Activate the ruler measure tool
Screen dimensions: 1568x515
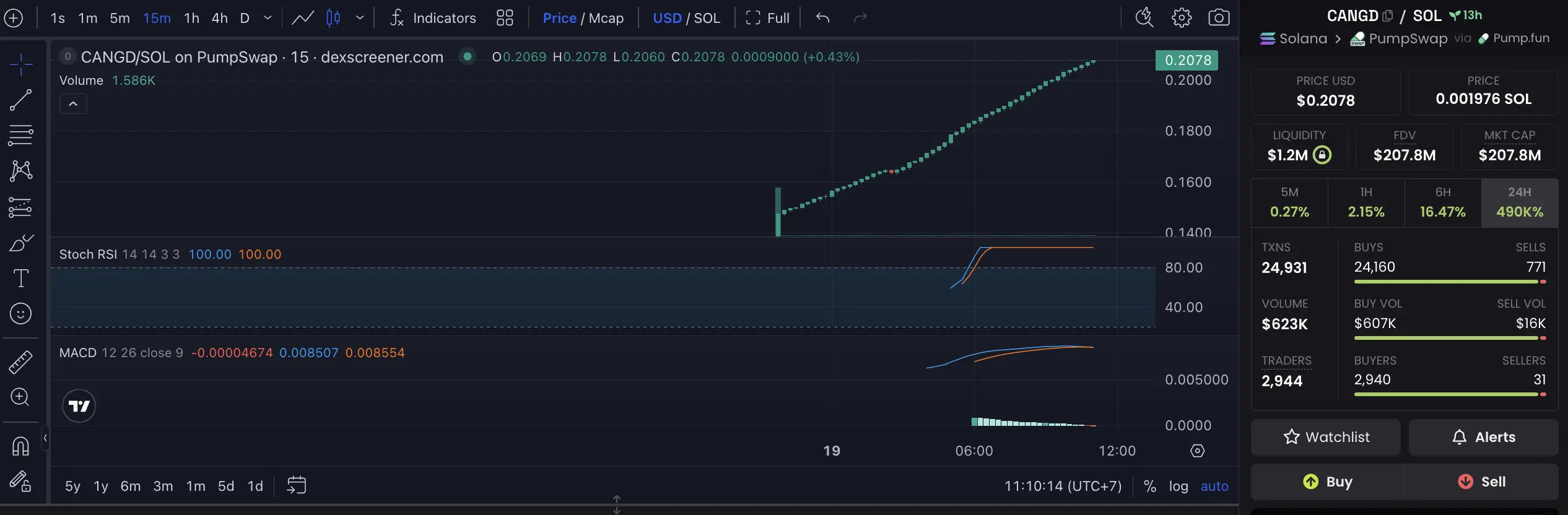point(20,362)
